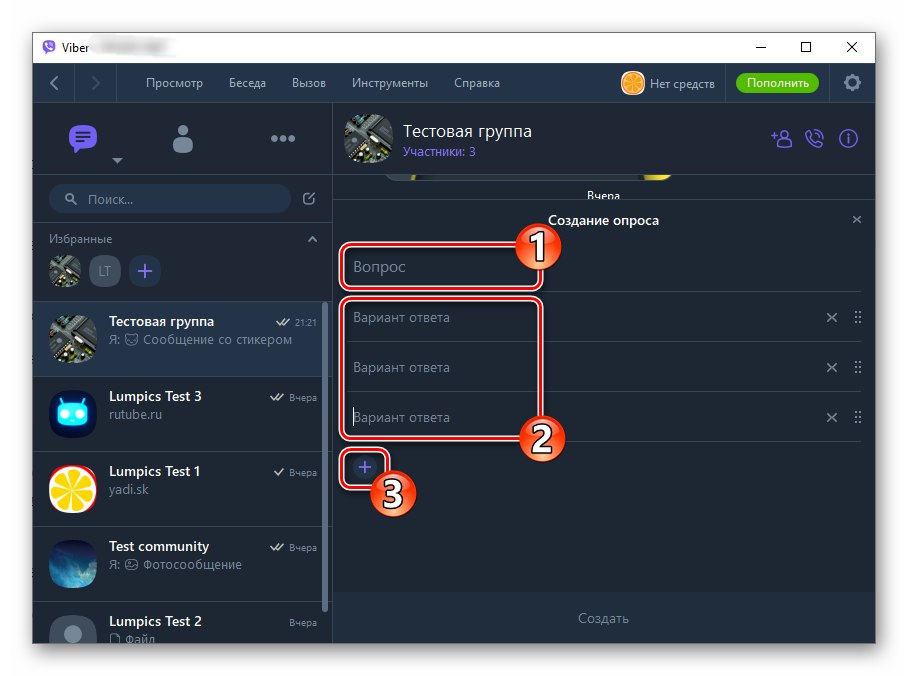Screen dimensions: 908x676
Task: Open the Lumpics Test 3 chat
Action: pos(177,414)
